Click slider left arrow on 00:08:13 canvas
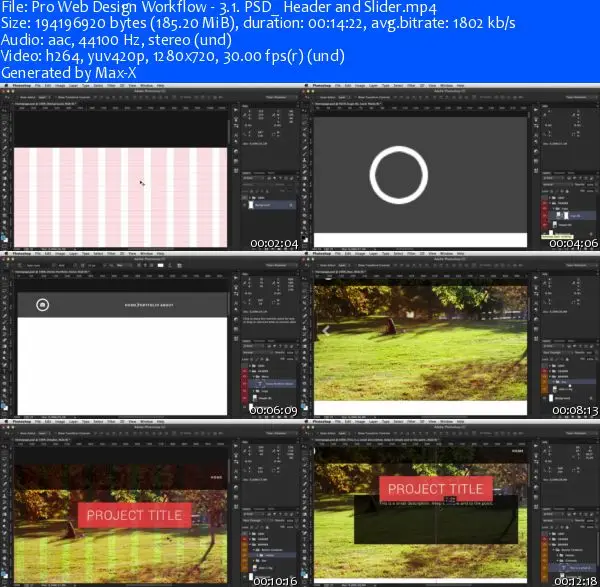 tap(326, 331)
